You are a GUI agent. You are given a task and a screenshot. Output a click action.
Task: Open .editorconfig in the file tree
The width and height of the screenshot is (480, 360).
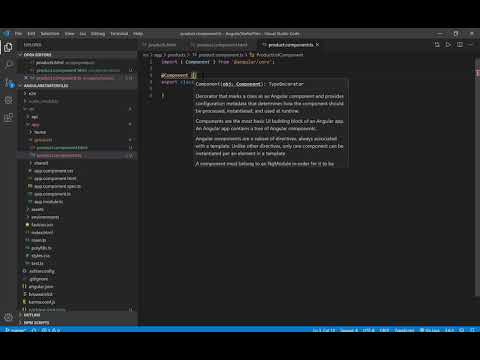77,271
